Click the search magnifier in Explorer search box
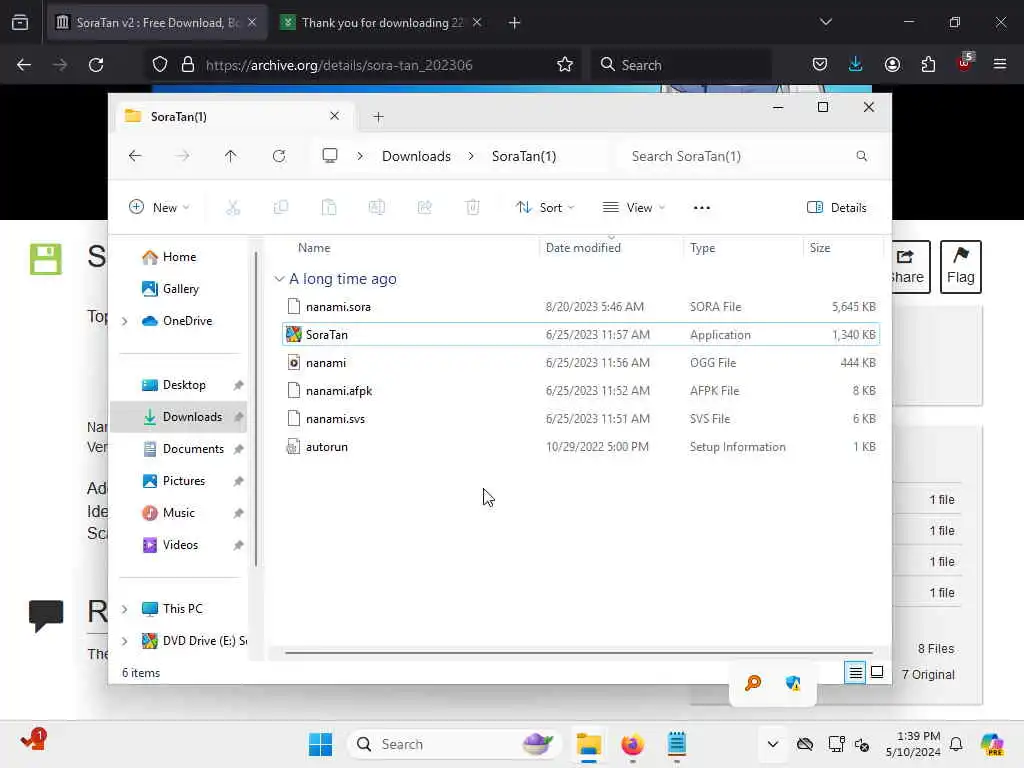 [861, 156]
